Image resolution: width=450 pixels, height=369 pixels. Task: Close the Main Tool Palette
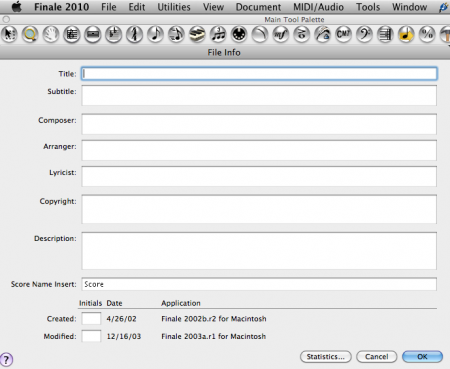pyautogui.click(x=6, y=19)
